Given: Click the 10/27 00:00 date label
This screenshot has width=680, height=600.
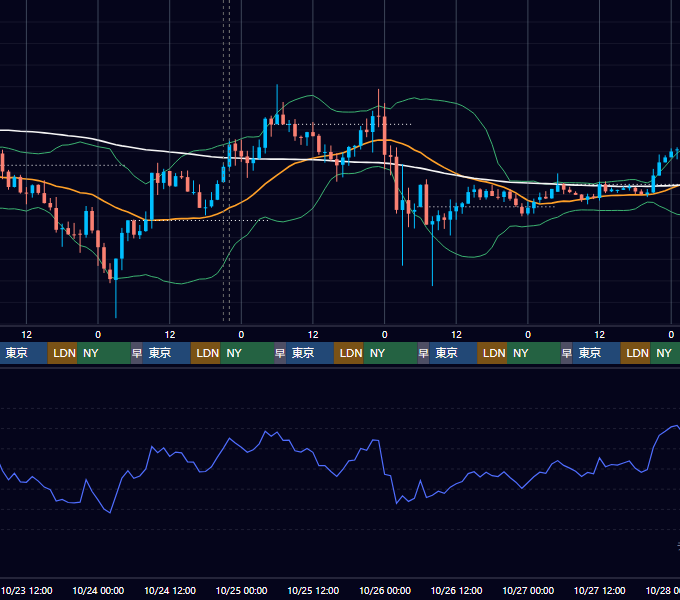Looking at the screenshot, I should pos(528,590).
